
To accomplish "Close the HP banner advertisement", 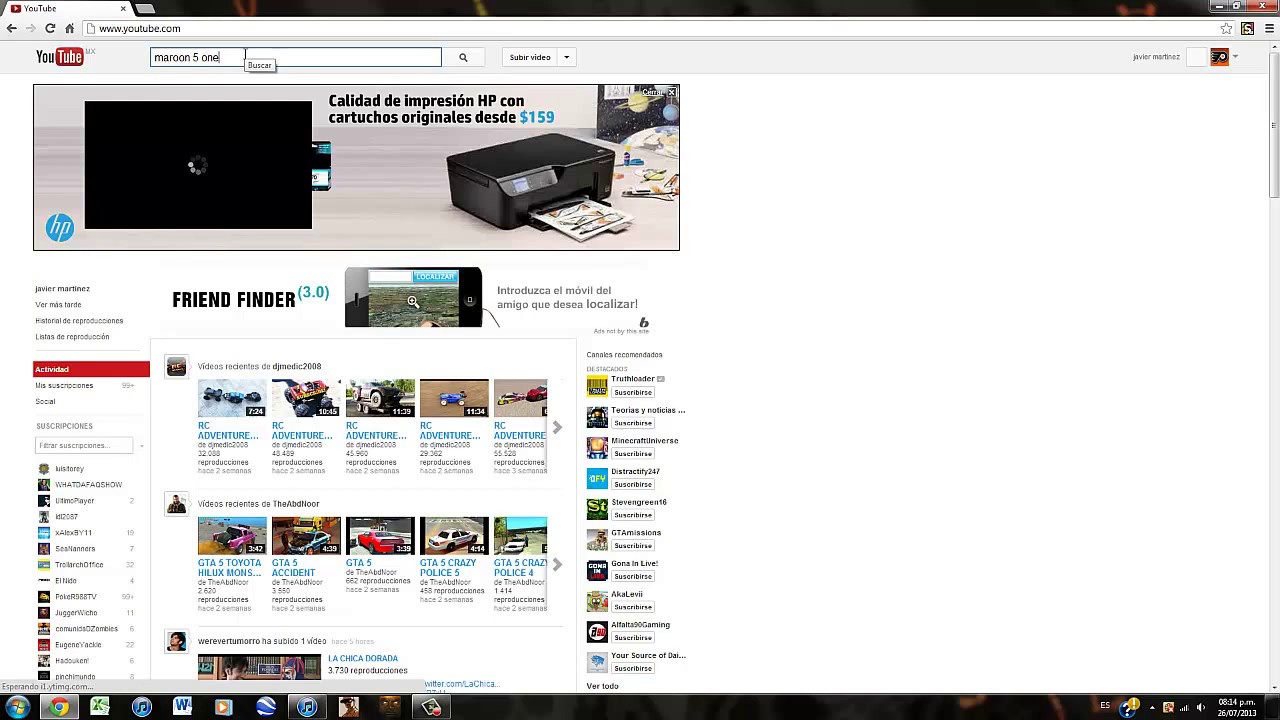I will (672, 92).
